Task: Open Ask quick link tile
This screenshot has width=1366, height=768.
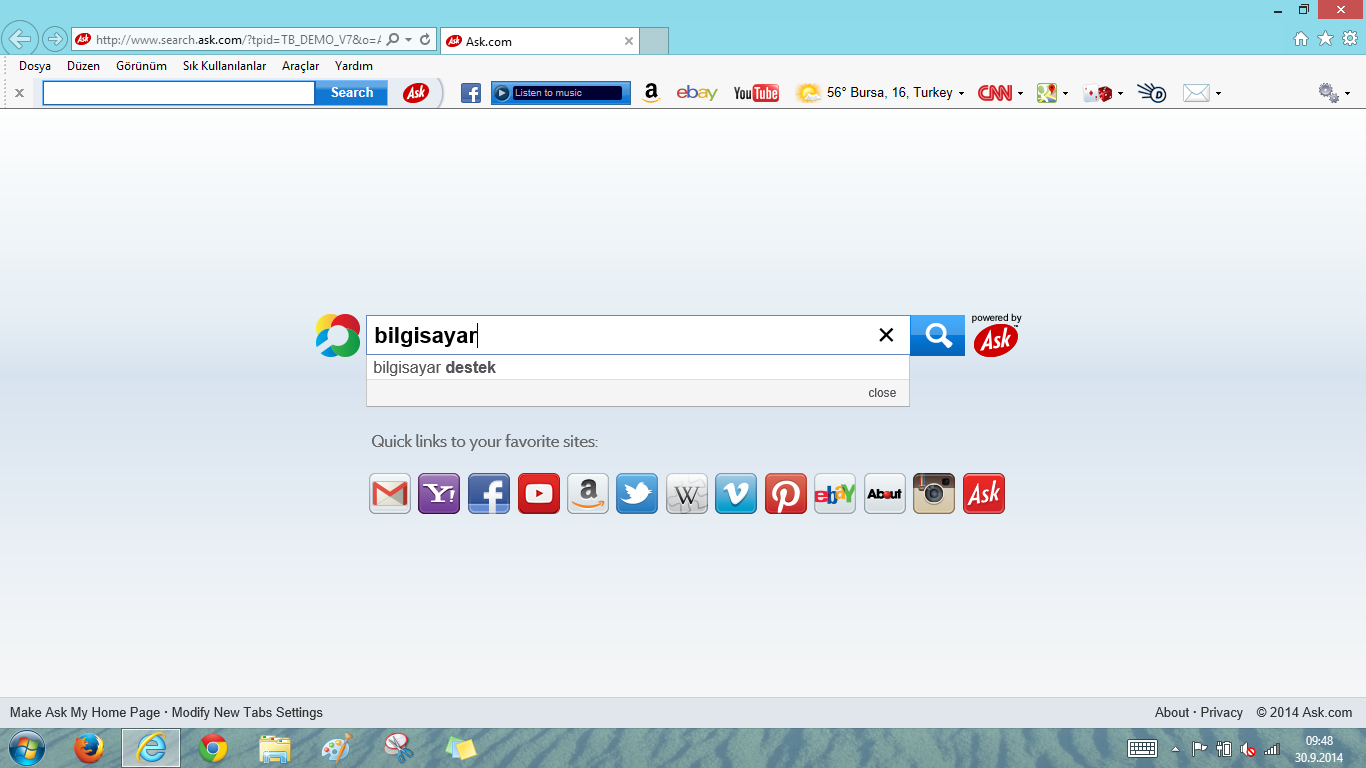Action: tap(984, 493)
